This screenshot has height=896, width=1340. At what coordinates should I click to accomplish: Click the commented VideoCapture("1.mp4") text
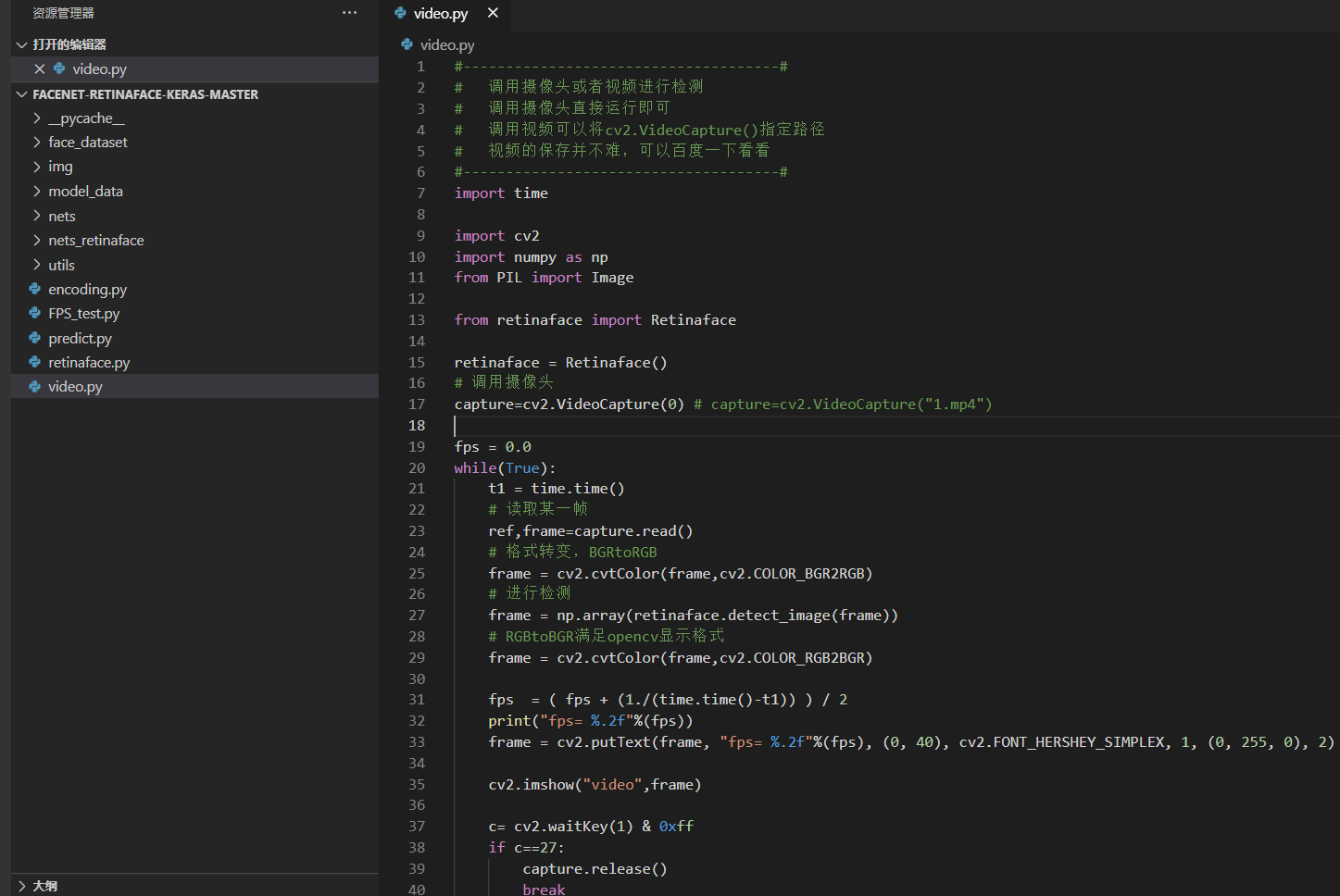pos(843,404)
